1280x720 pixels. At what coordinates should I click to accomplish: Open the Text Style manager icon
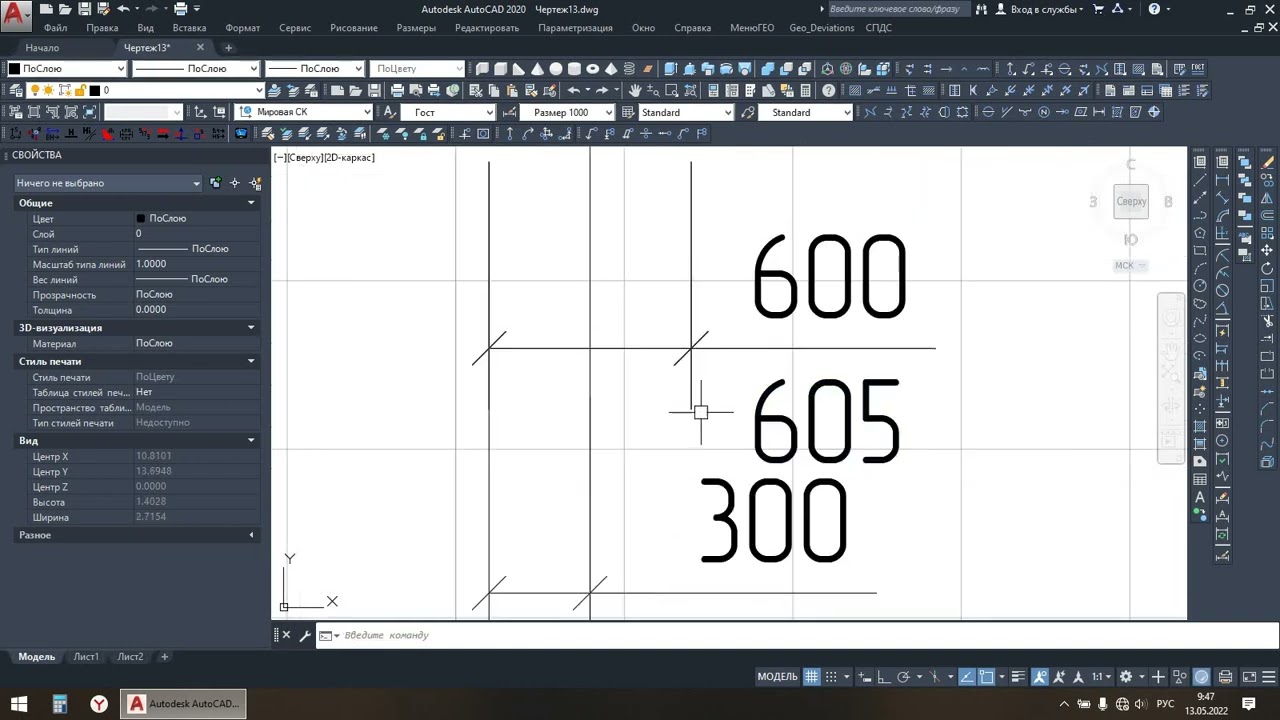coord(390,112)
